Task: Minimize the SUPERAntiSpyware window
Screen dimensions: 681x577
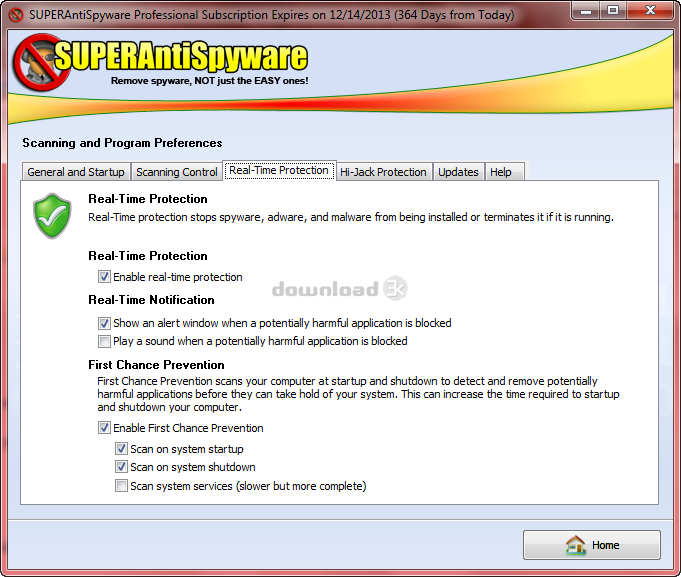Action: point(586,10)
